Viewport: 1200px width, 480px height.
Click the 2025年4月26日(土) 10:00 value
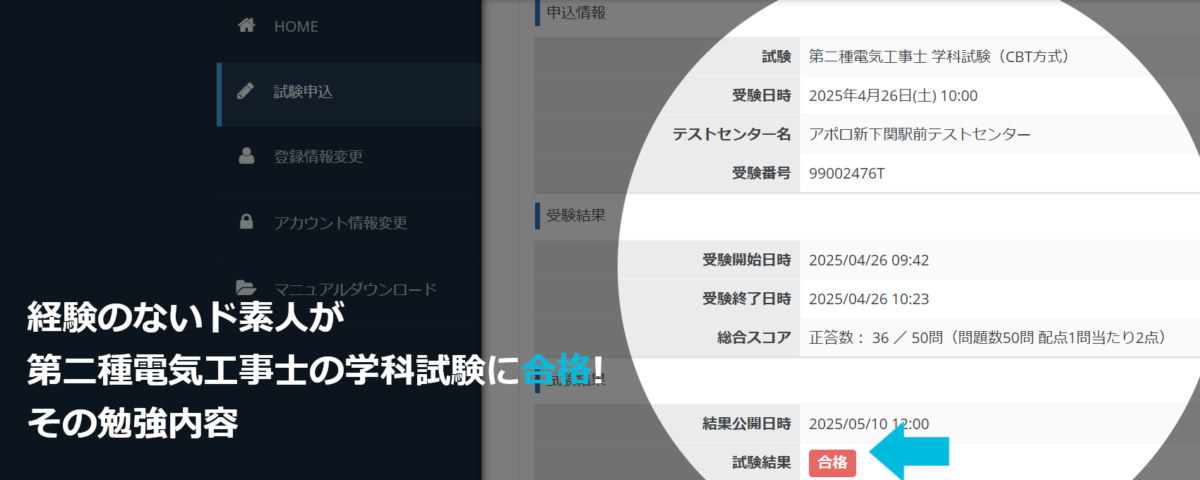click(x=892, y=96)
